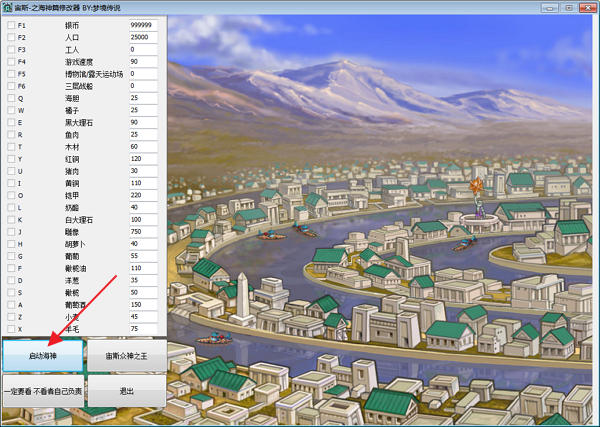Enable the A 葡萄酒 checkbox
Viewport: 600px width, 427px height.
tap(11, 304)
